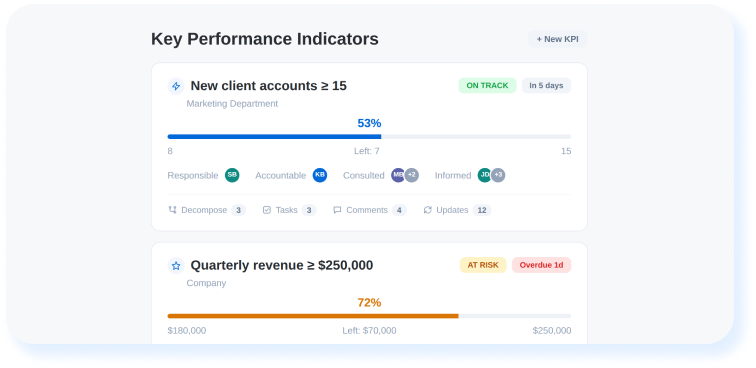Show the +3 additional Informed people
This screenshot has width=756, height=368.
498,175
